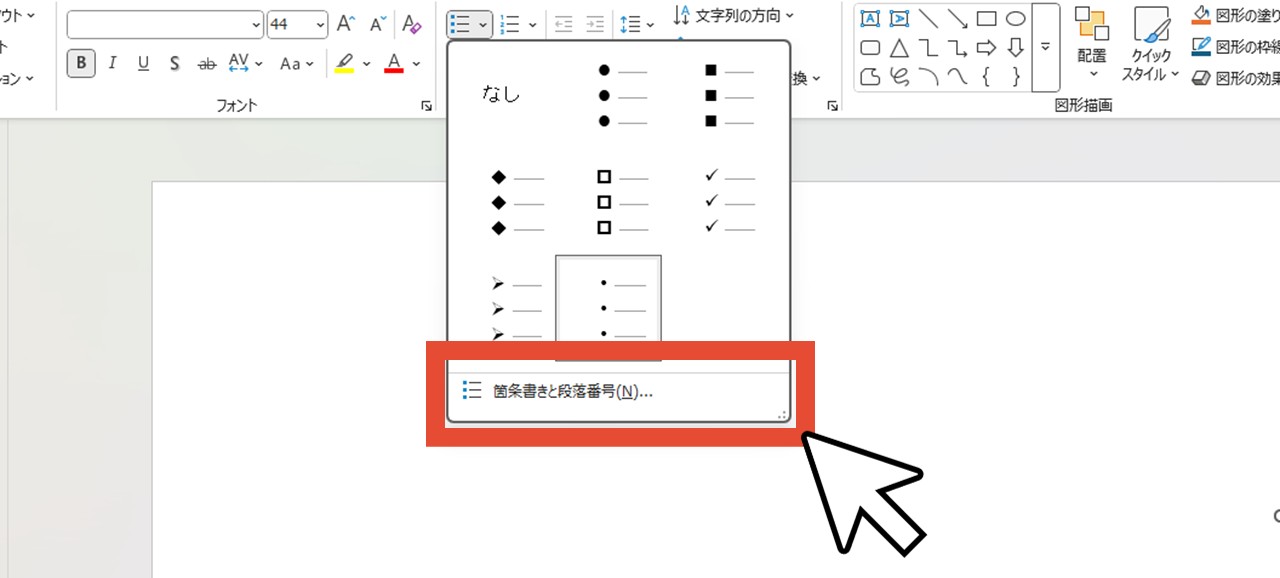Image resolution: width=1280 pixels, height=578 pixels.
Task: Select scribble shape tool
Action: 899,76
